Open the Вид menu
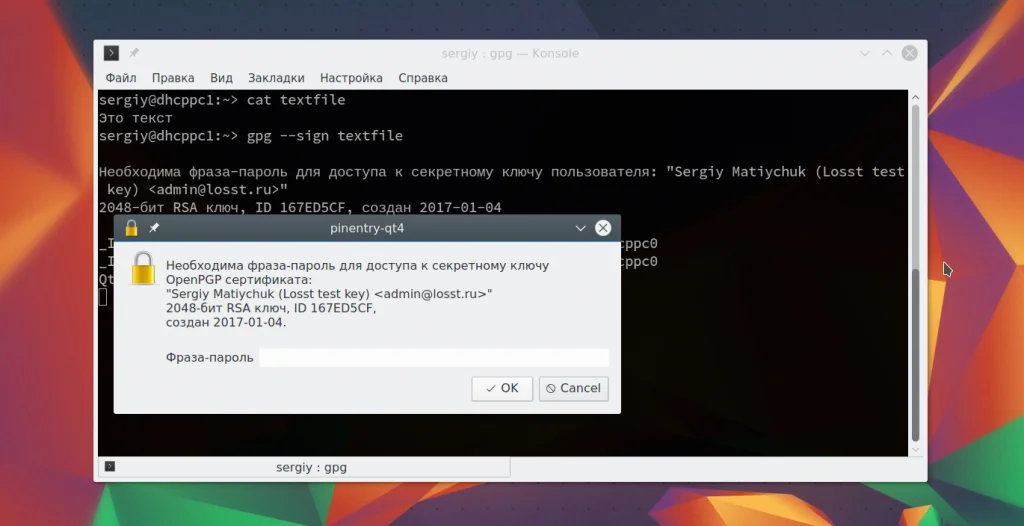1024x526 pixels. pyautogui.click(x=221, y=78)
